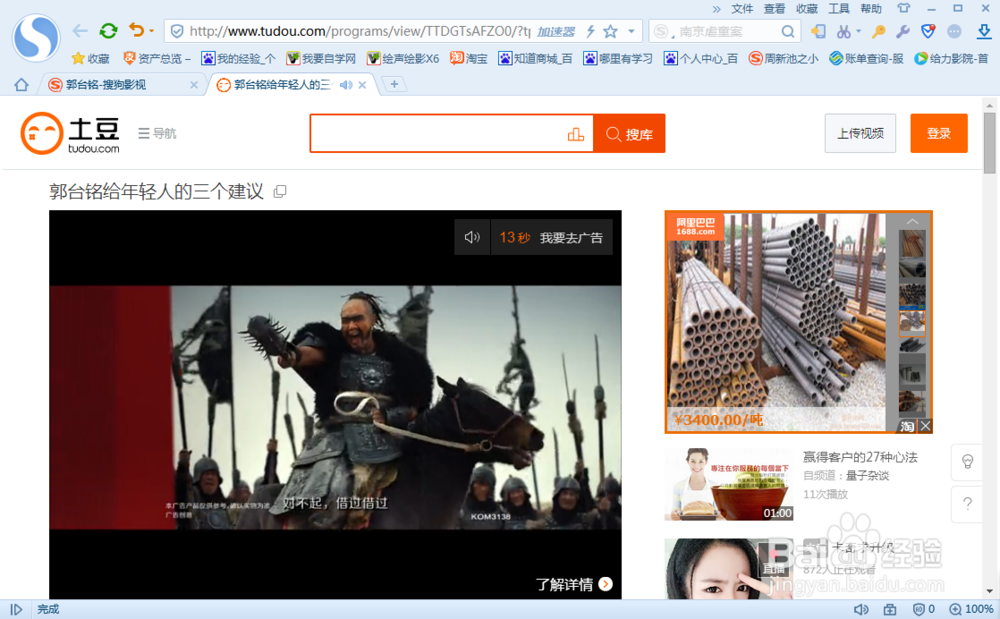Open the 赢得客户的27种心法 video thumbnail
The width and height of the screenshot is (1000, 619).
(x=728, y=484)
